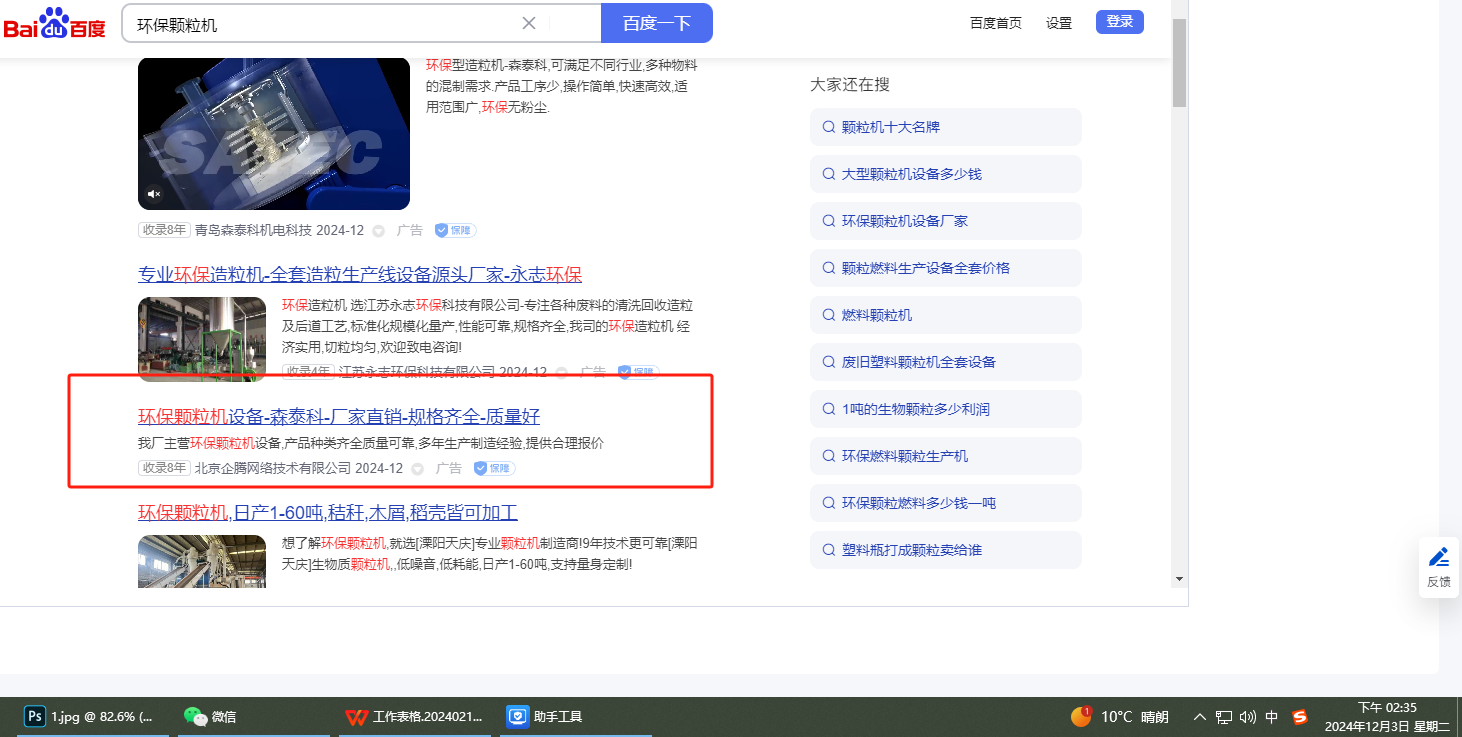Image resolution: width=1462 pixels, height=737 pixels.
Task: Search related query 燃料颗粒机
Action: (x=946, y=315)
